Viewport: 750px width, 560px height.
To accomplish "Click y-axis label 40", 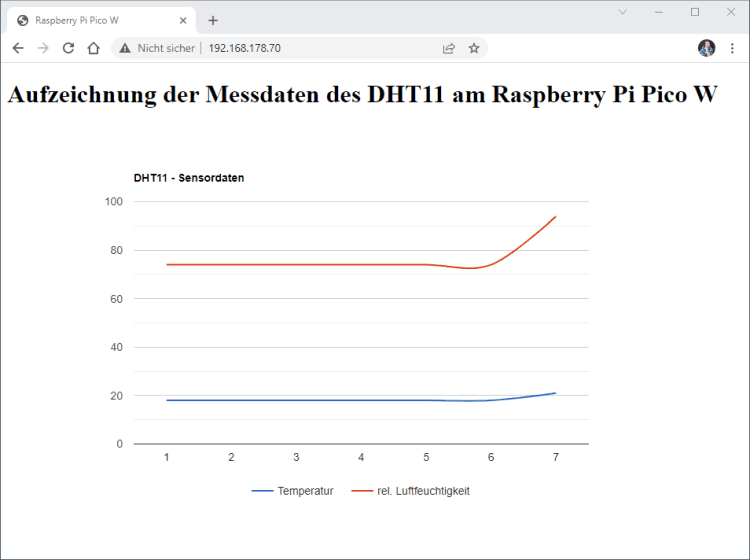I will click(117, 347).
